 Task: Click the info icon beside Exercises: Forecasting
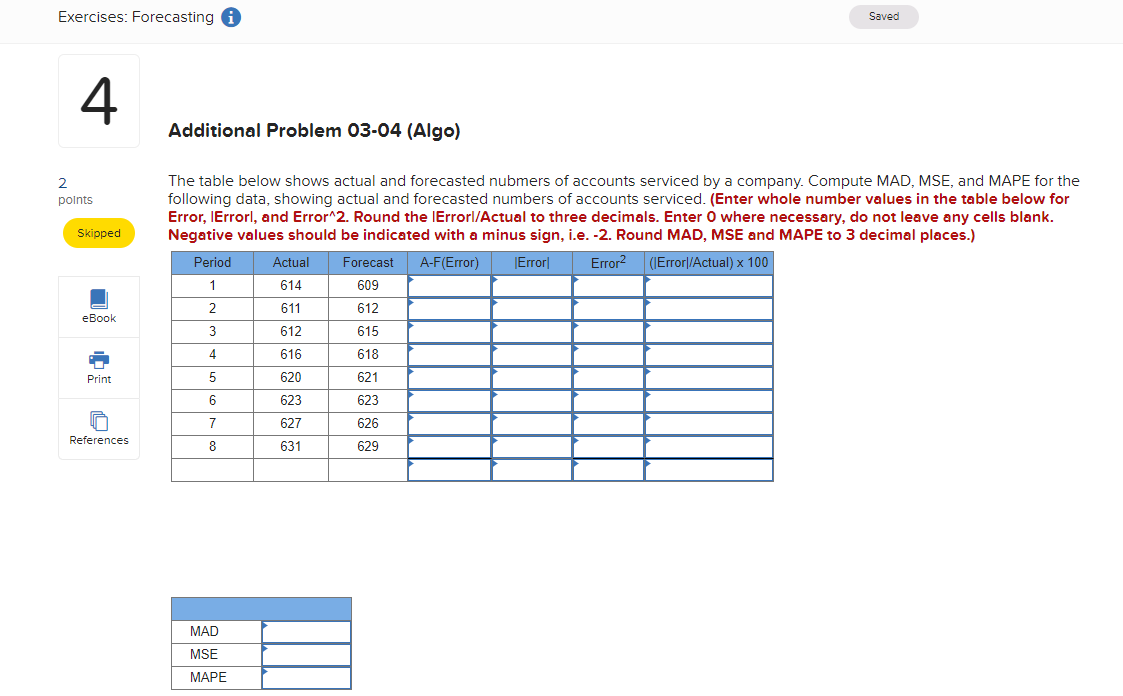[x=230, y=16]
